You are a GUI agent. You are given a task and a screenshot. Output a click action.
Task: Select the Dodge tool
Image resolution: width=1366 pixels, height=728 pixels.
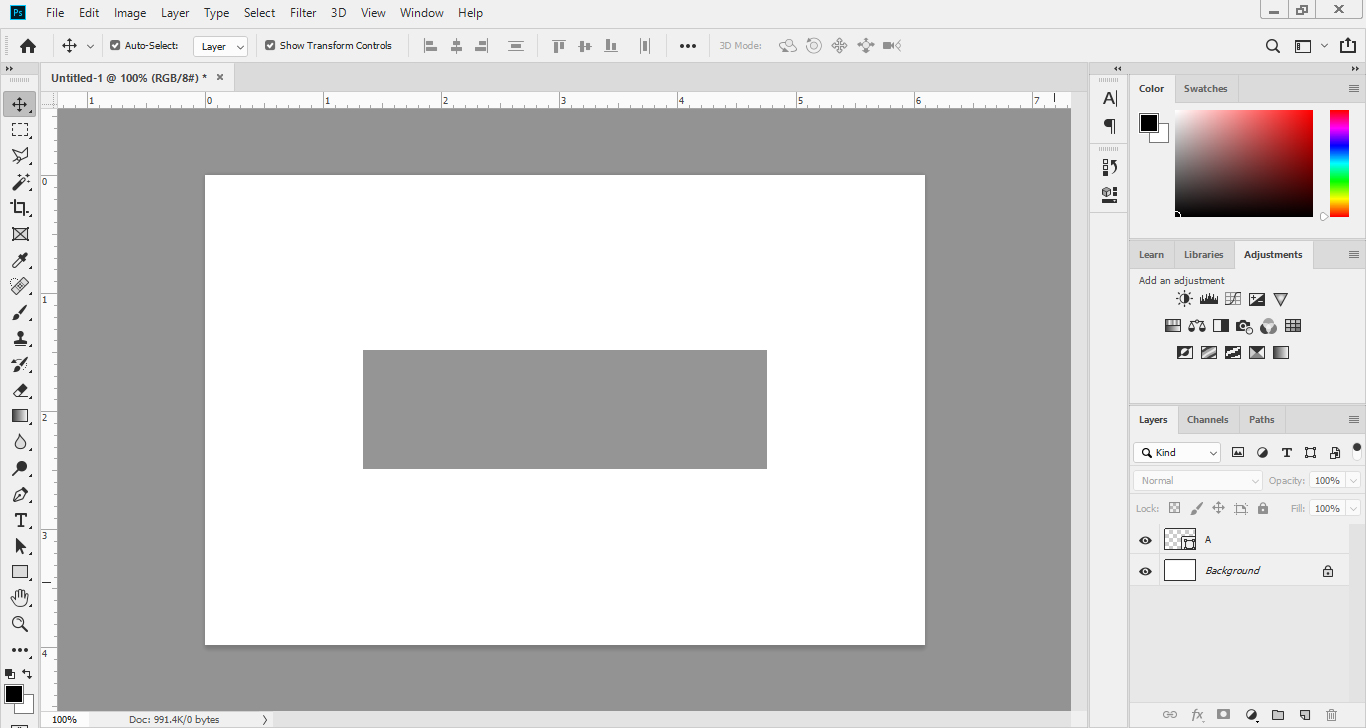[x=19, y=468]
